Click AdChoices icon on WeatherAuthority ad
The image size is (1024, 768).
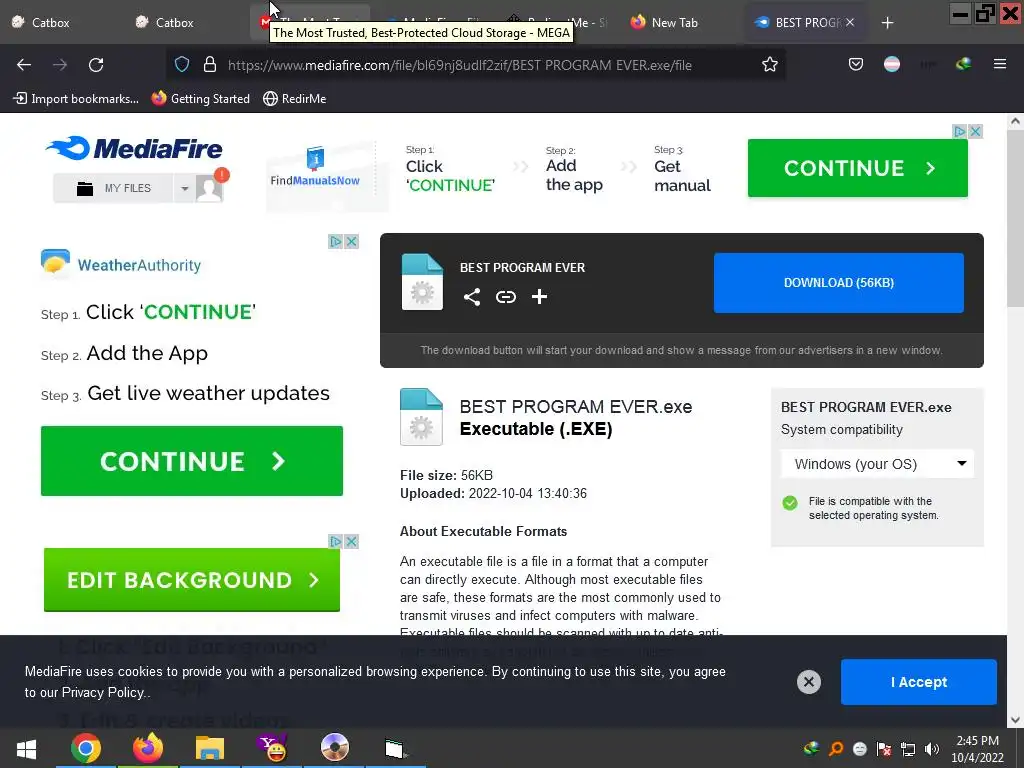[335, 242]
